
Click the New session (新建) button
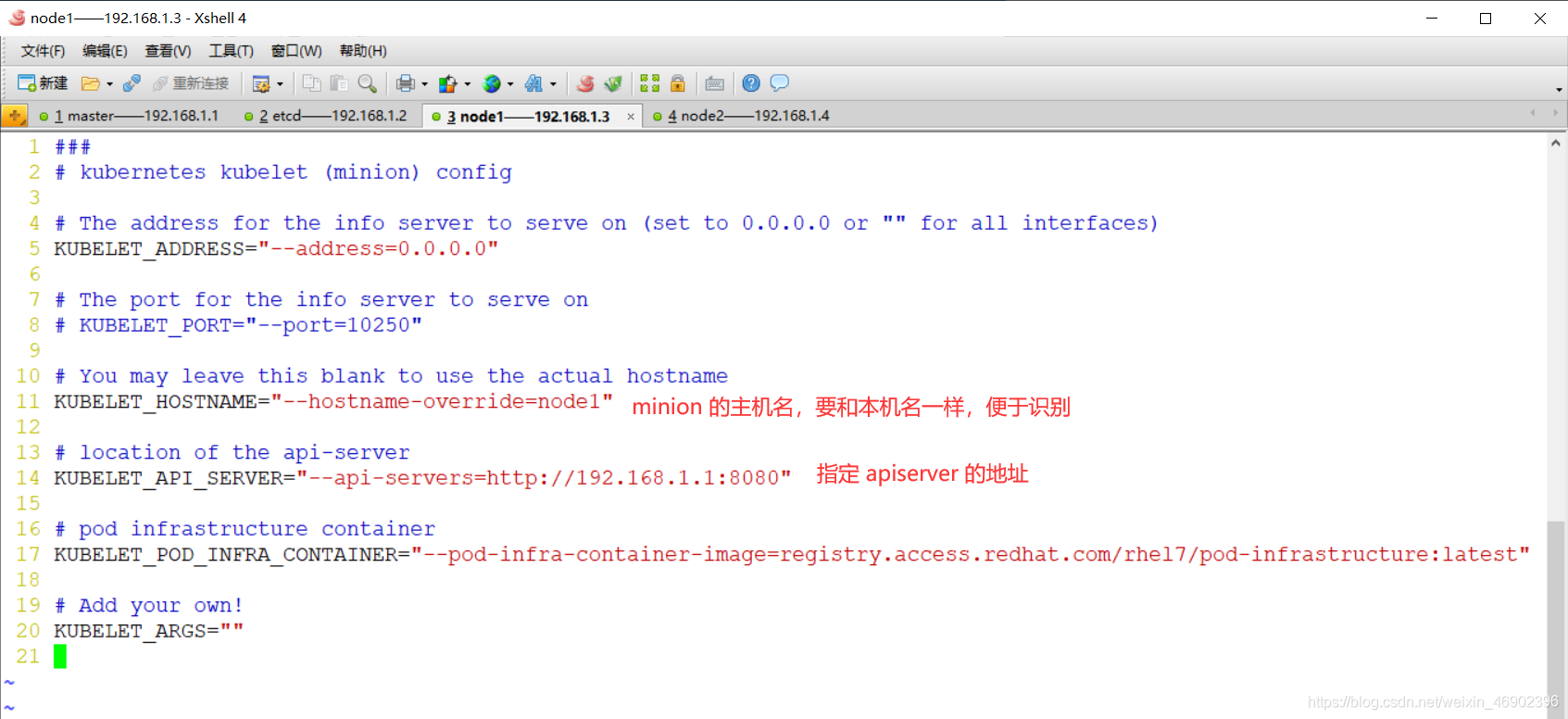[x=43, y=83]
